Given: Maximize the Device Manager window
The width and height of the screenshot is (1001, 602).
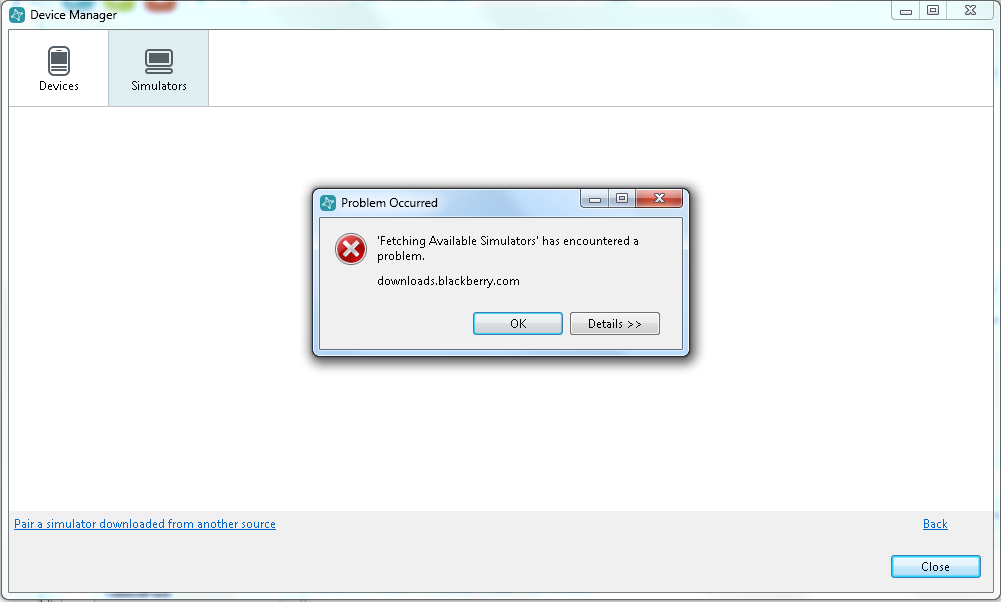Looking at the screenshot, I should [x=933, y=10].
